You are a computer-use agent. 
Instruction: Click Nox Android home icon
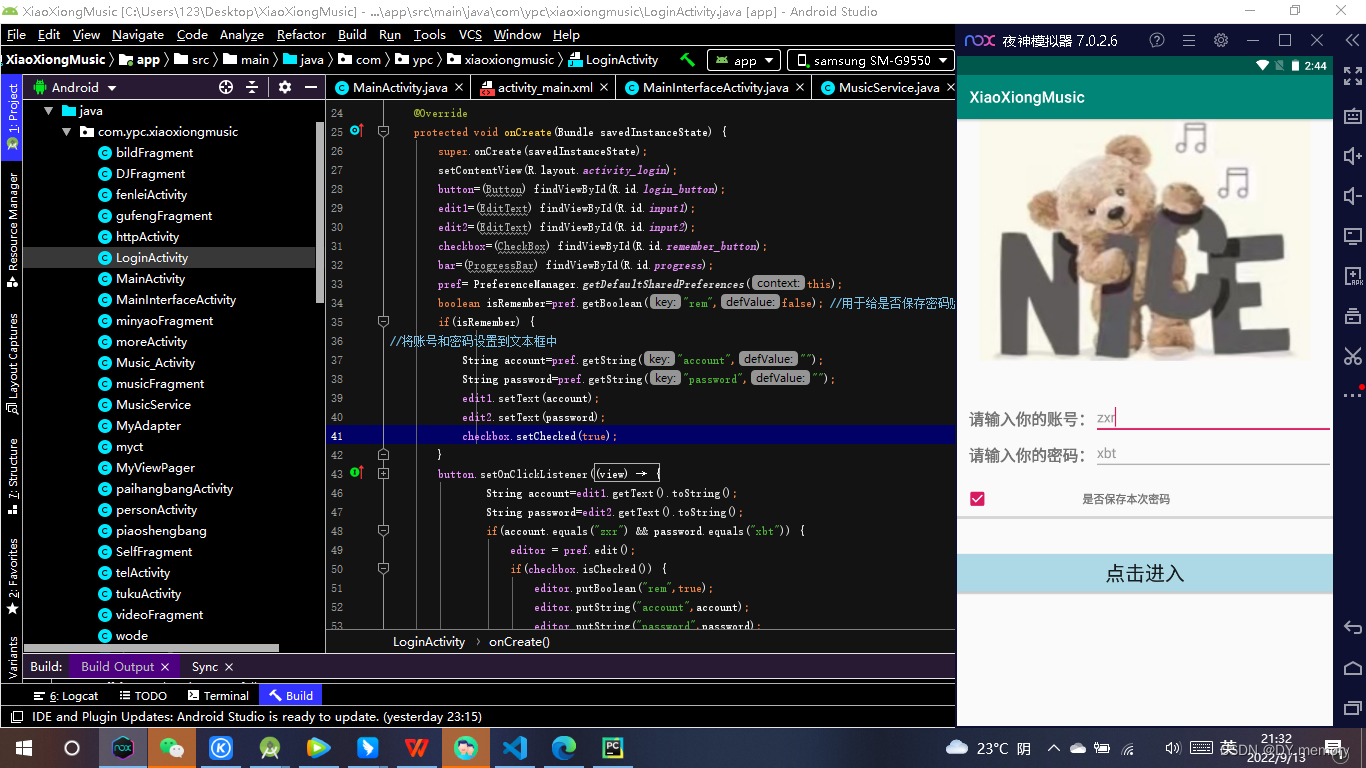coord(1352,667)
